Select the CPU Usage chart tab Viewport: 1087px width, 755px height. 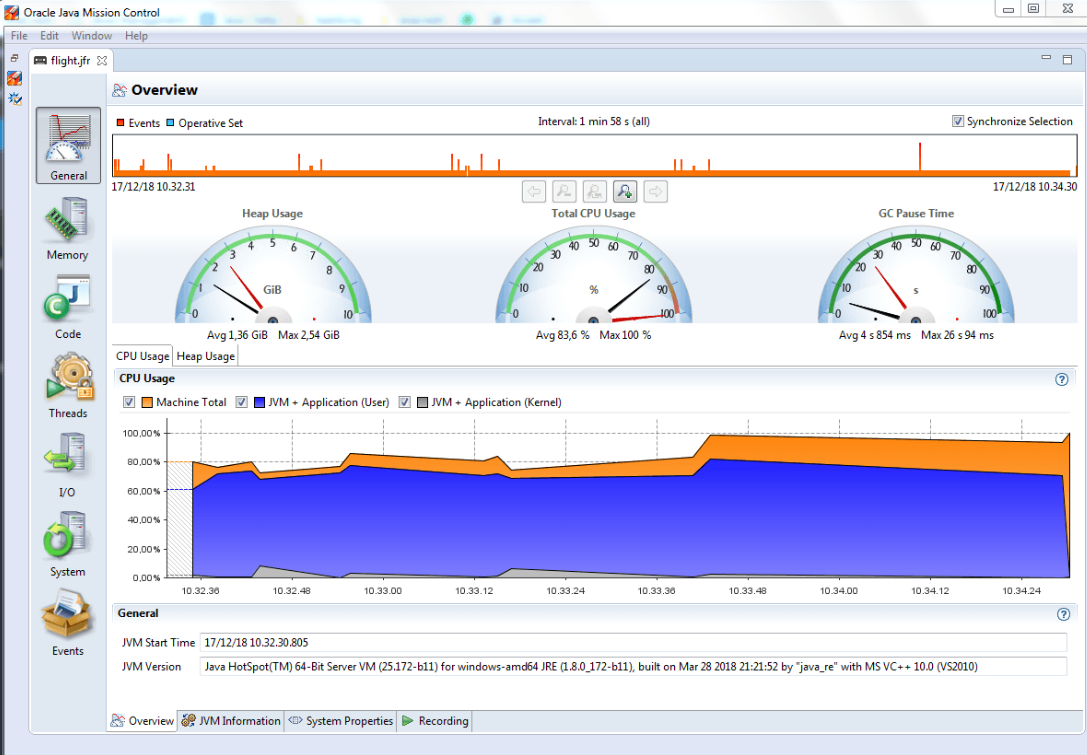(x=142, y=356)
